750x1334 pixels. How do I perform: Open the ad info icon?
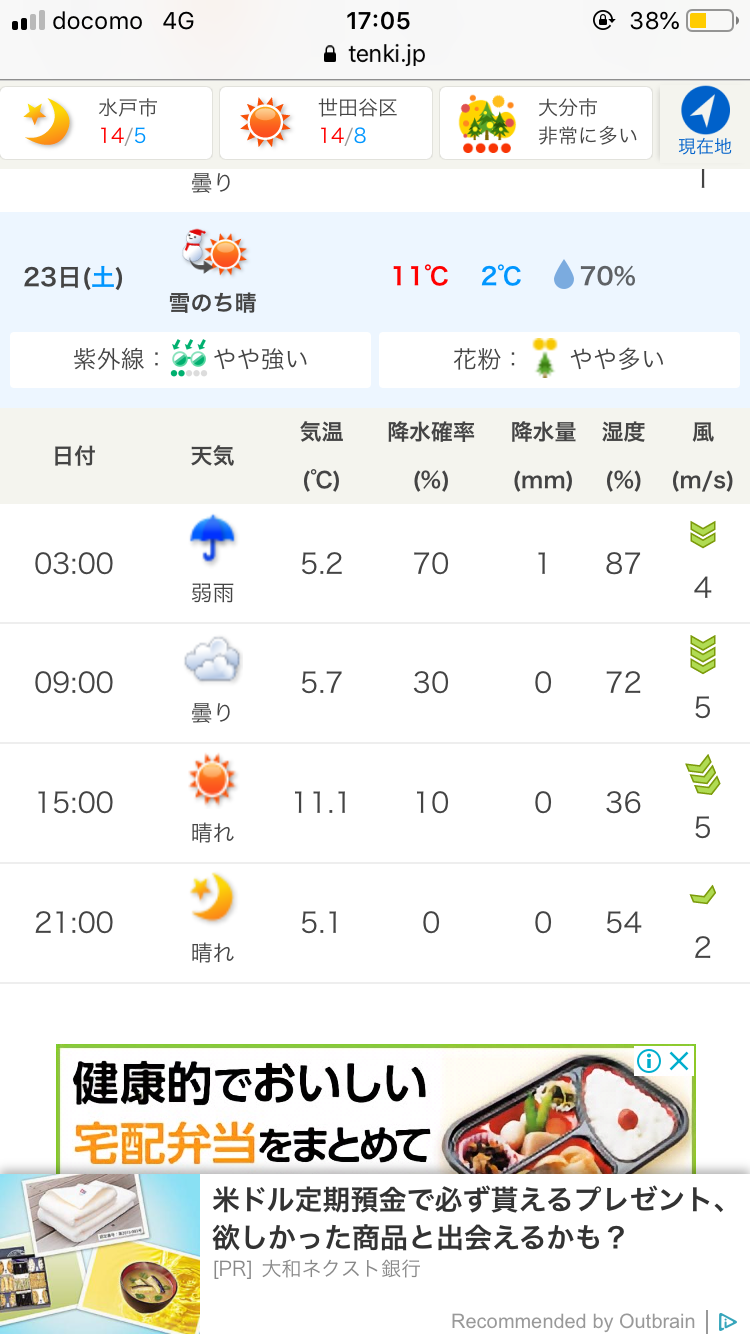click(x=649, y=1062)
